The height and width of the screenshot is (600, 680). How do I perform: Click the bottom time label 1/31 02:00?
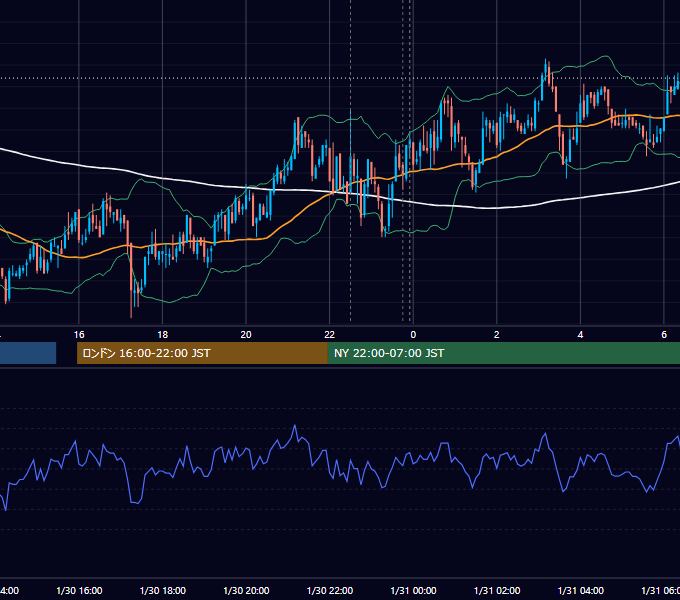[x=497, y=590]
